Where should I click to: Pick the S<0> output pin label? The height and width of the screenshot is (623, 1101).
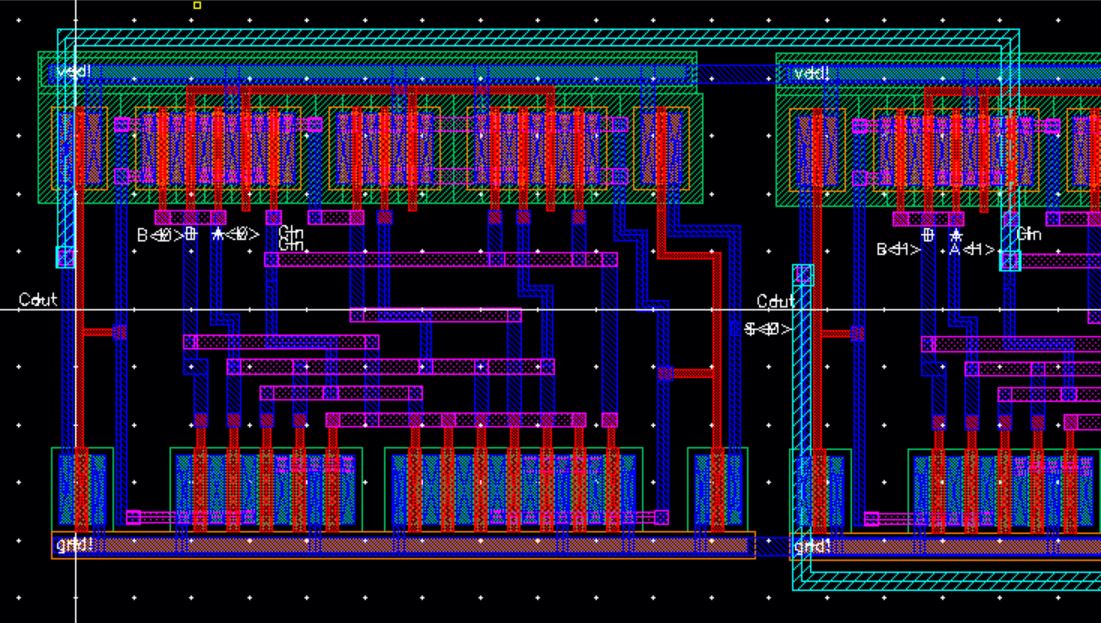767,329
